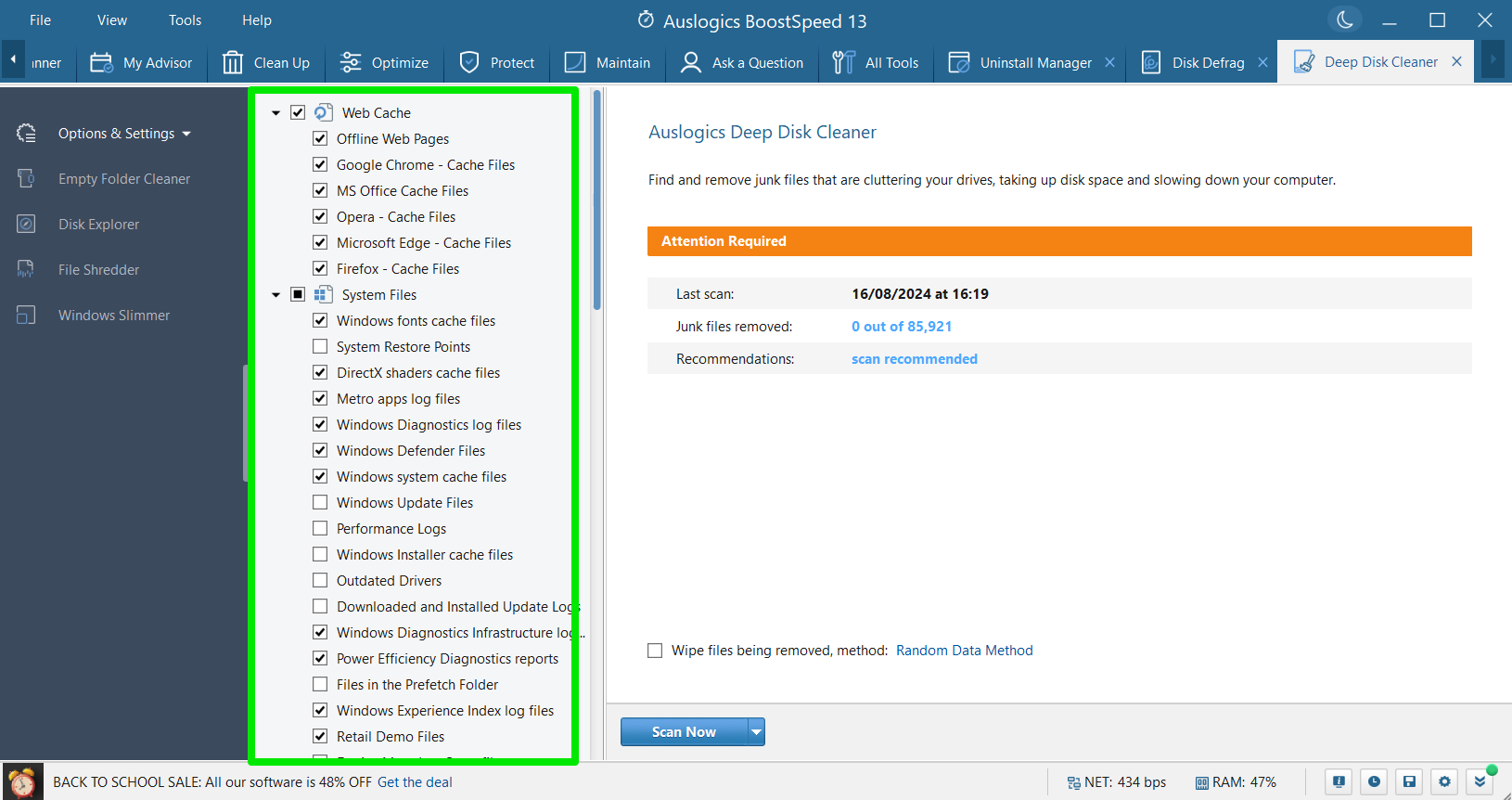Viewport: 1512px width, 800px height.
Task: Open the Random Data Method link
Action: pyautogui.click(x=964, y=651)
